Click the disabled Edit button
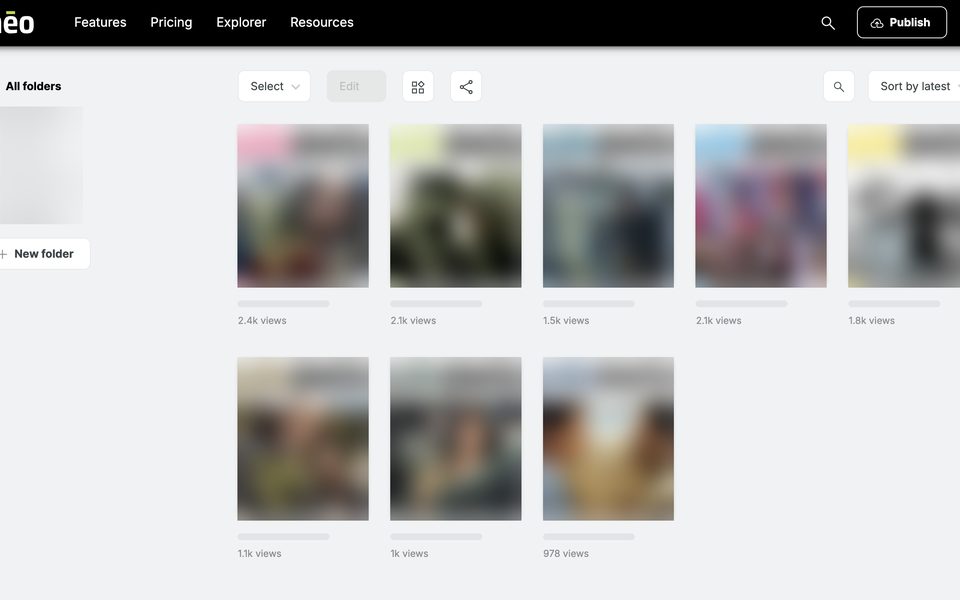 click(x=356, y=86)
